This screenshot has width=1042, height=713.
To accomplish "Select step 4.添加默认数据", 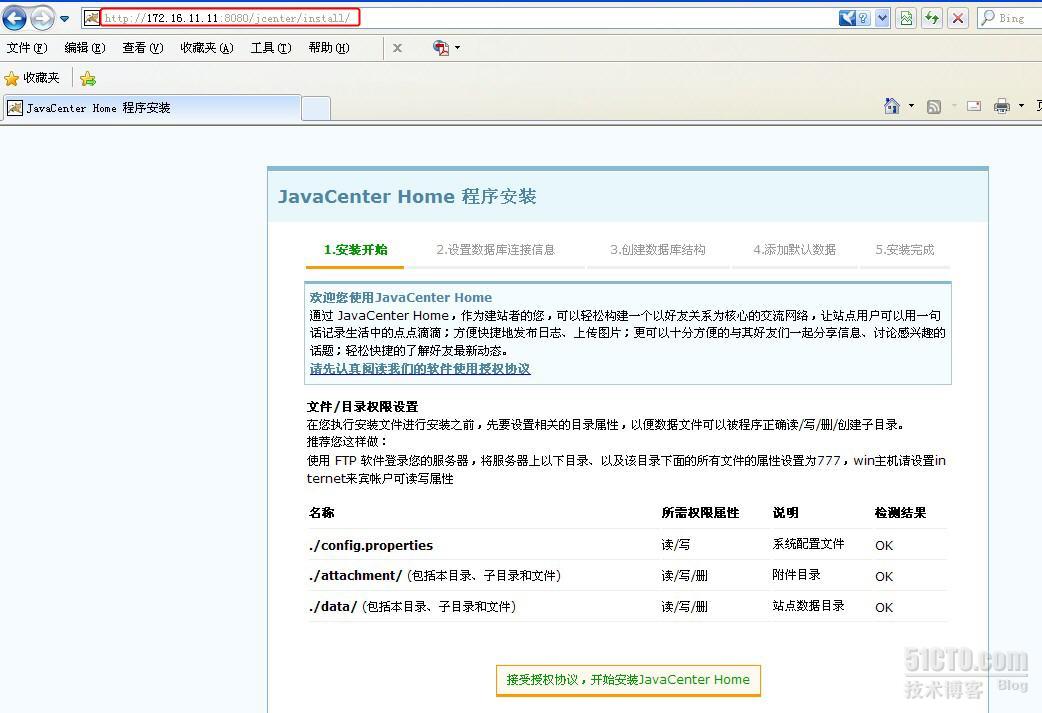I will click(795, 250).
